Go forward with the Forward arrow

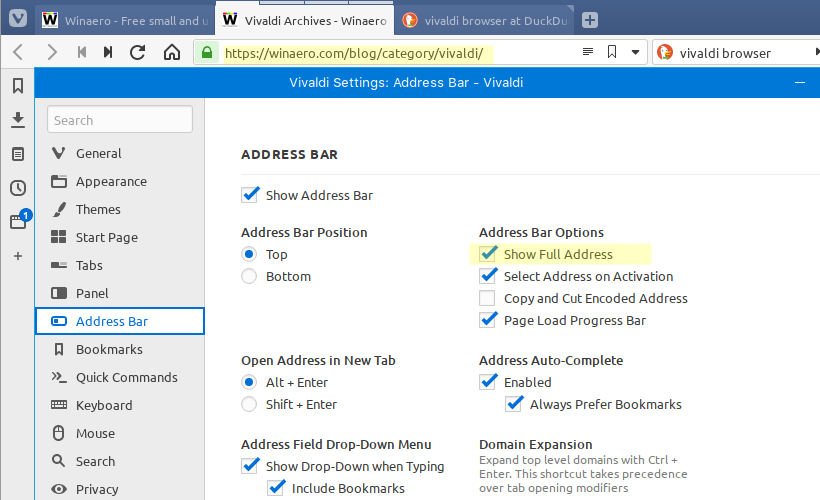click(51, 52)
